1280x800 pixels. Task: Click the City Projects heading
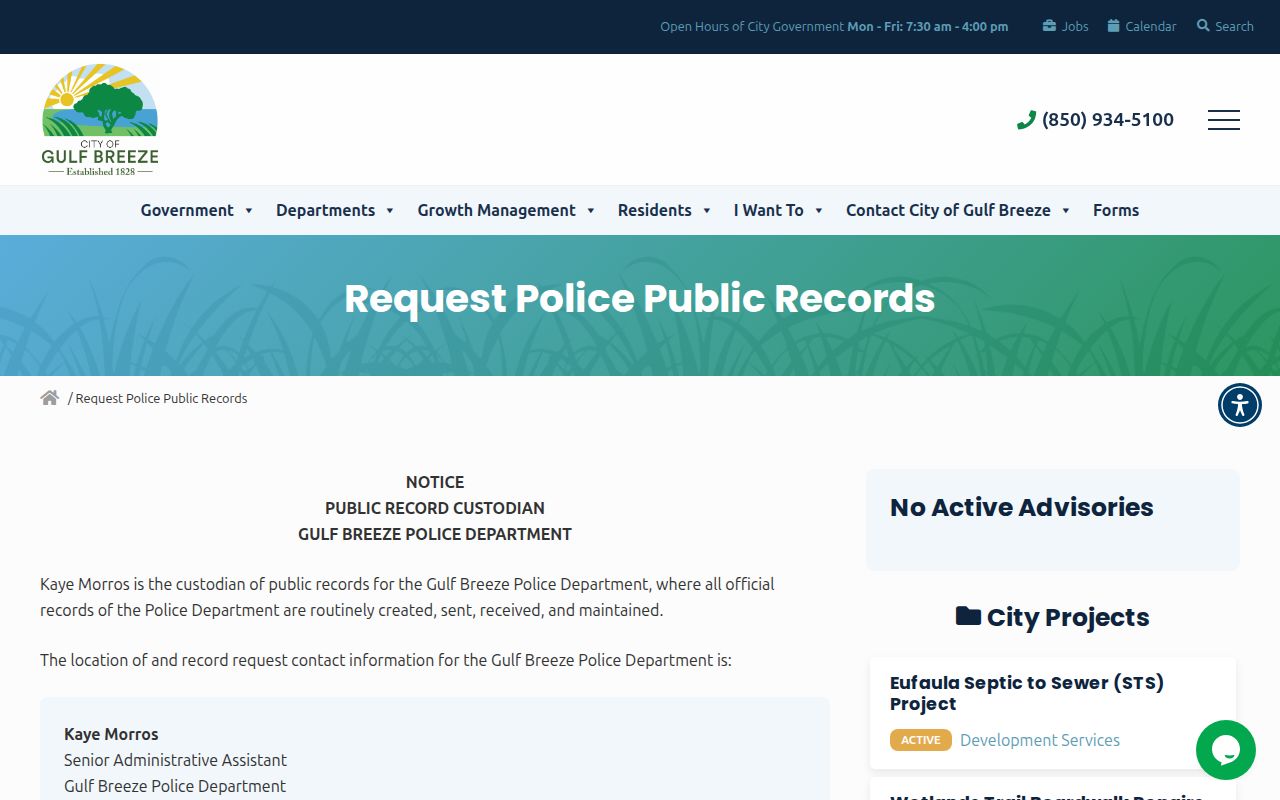coord(1068,617)
